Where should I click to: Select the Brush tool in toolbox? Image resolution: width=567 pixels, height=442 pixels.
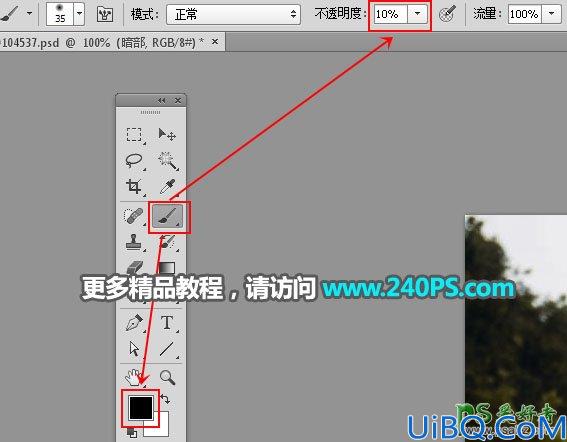(167, 216)
